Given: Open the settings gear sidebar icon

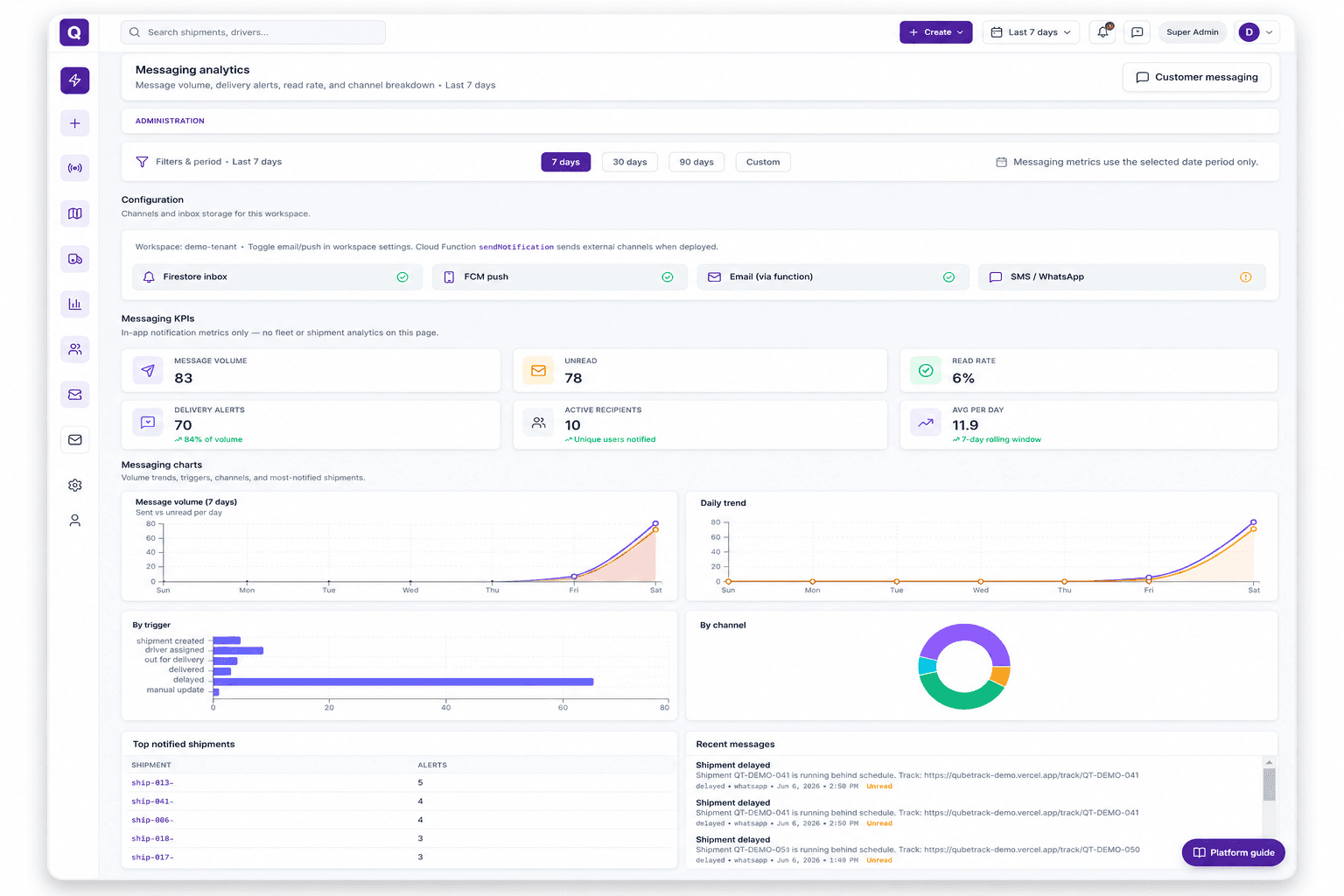Looking at the screenshot, I should [x=74, y=485].
